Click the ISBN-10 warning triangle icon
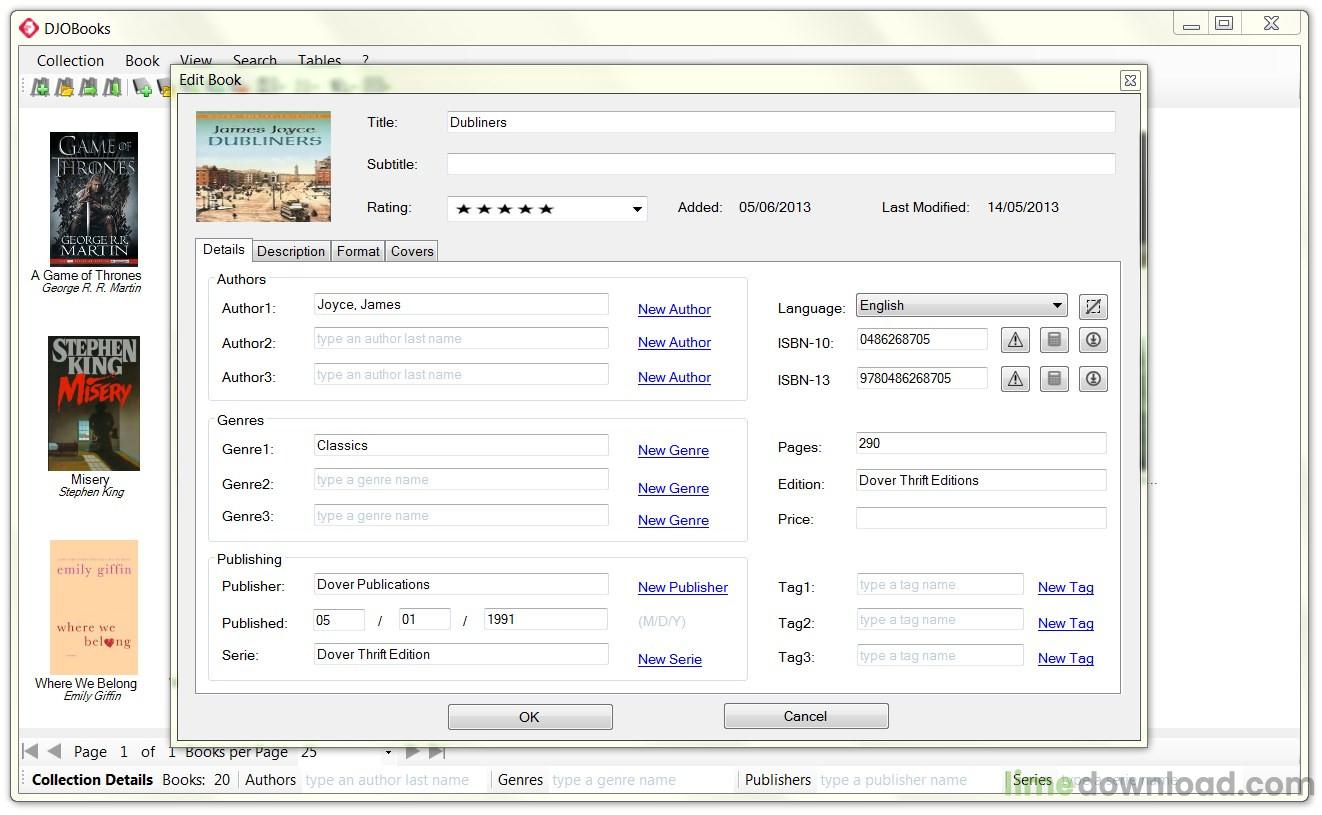This screenshot has width=1322, height=815. pyautogui.click(x=1015, y=341)
